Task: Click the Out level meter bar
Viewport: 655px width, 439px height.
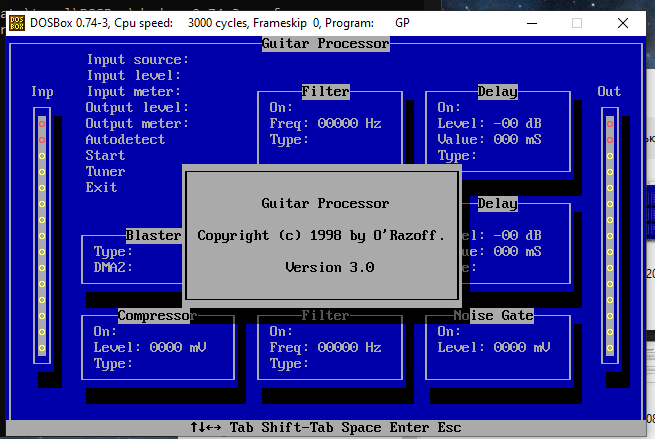Action: 610,236
